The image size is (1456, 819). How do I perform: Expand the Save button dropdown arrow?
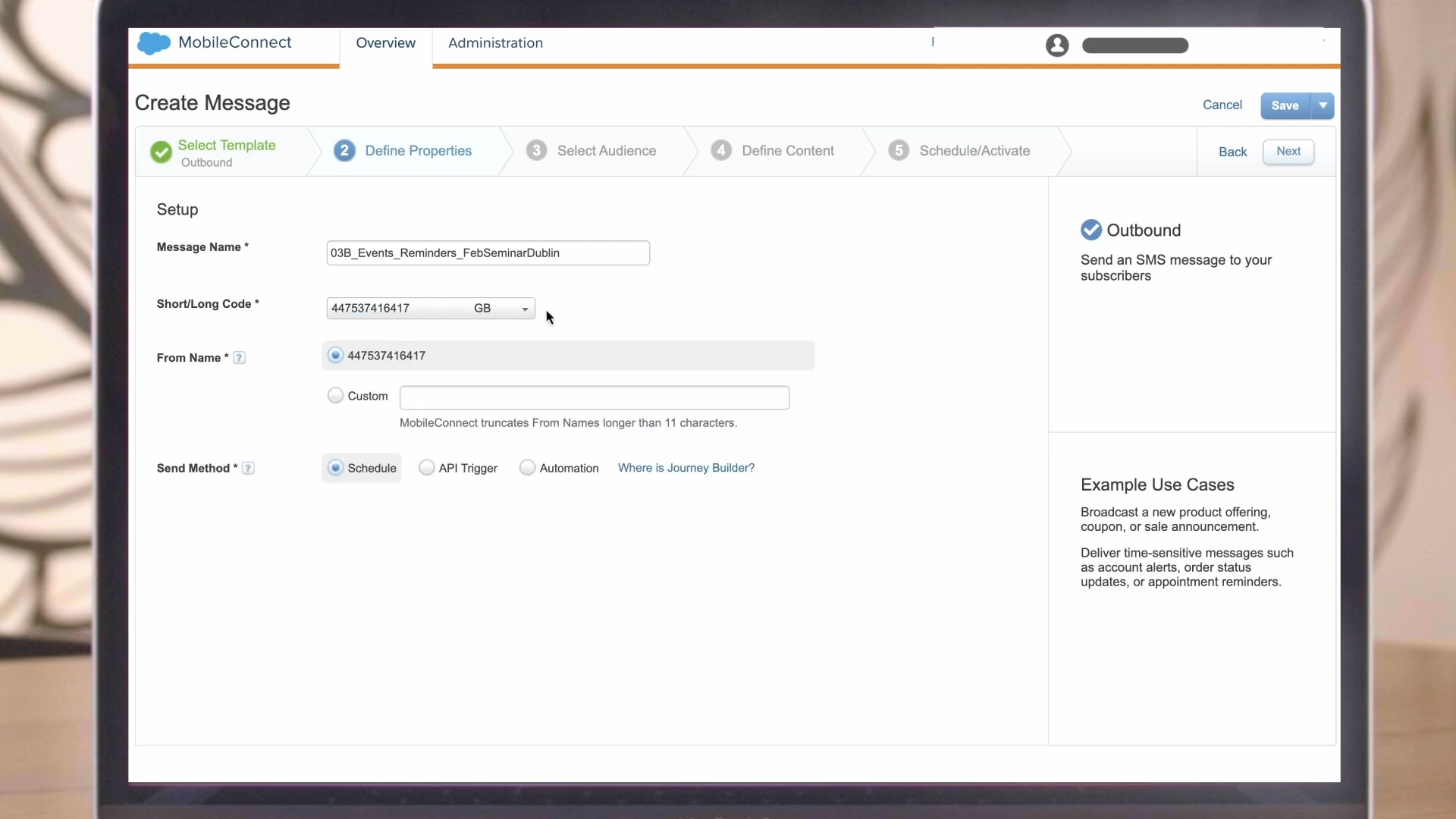[1323, 106]
